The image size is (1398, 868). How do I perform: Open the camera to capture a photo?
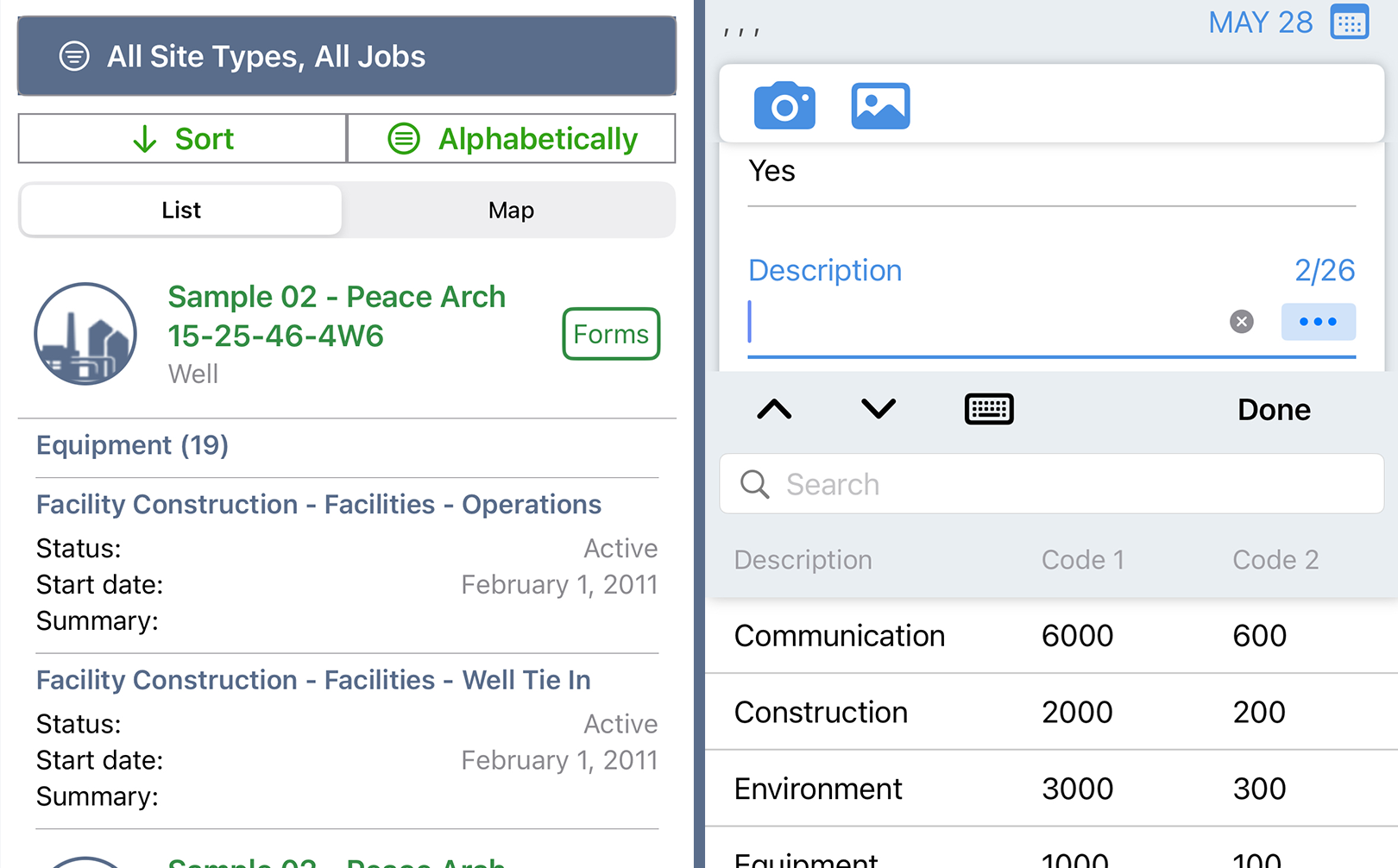click(x=784, y=105)
